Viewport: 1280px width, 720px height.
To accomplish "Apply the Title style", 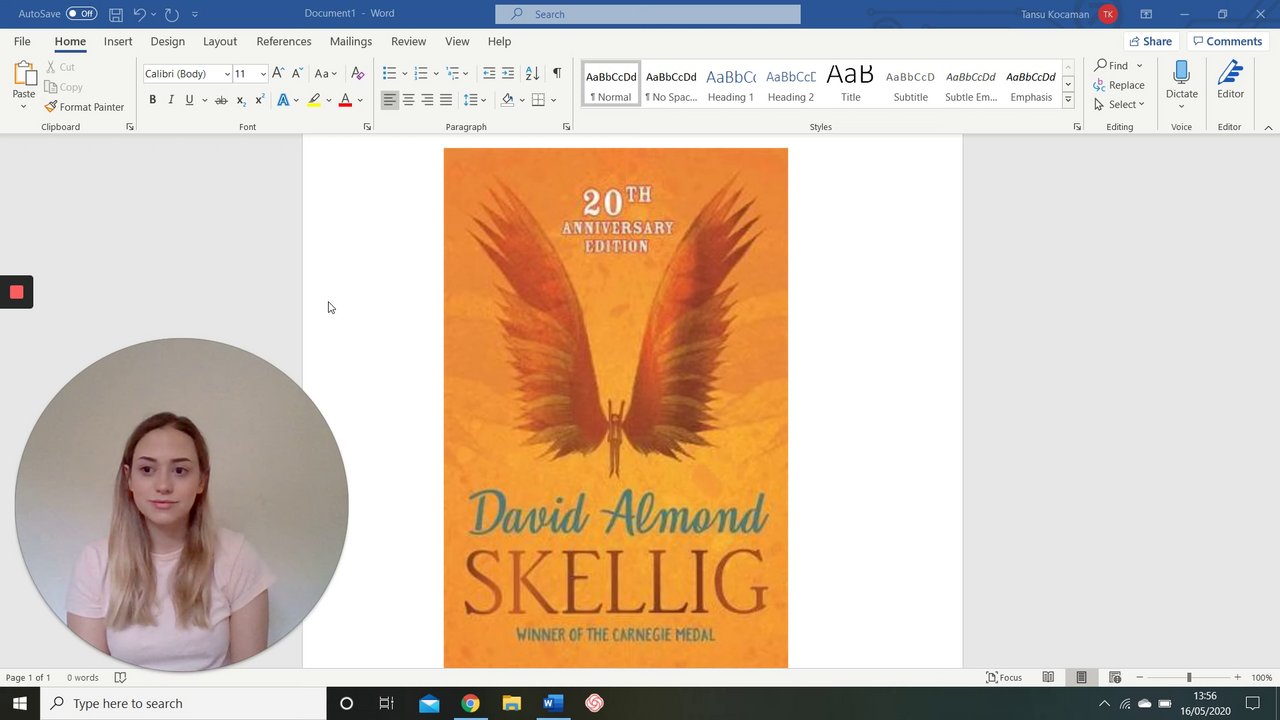I will point(850,84).
